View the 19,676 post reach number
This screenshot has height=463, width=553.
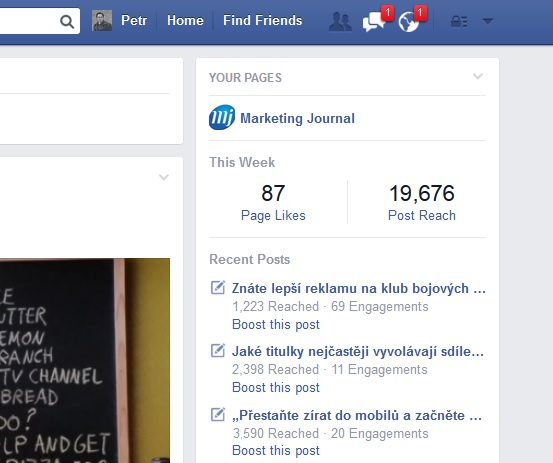421,193
